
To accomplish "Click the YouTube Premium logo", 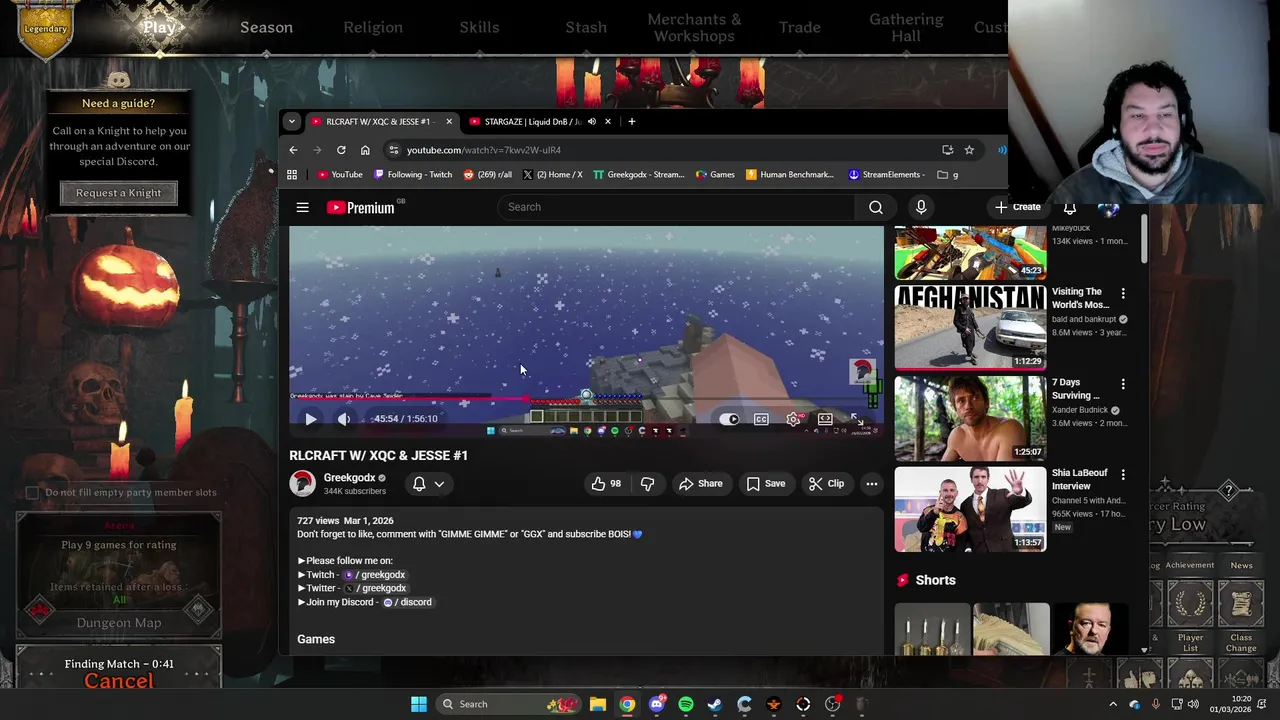I will click(361, 207).
